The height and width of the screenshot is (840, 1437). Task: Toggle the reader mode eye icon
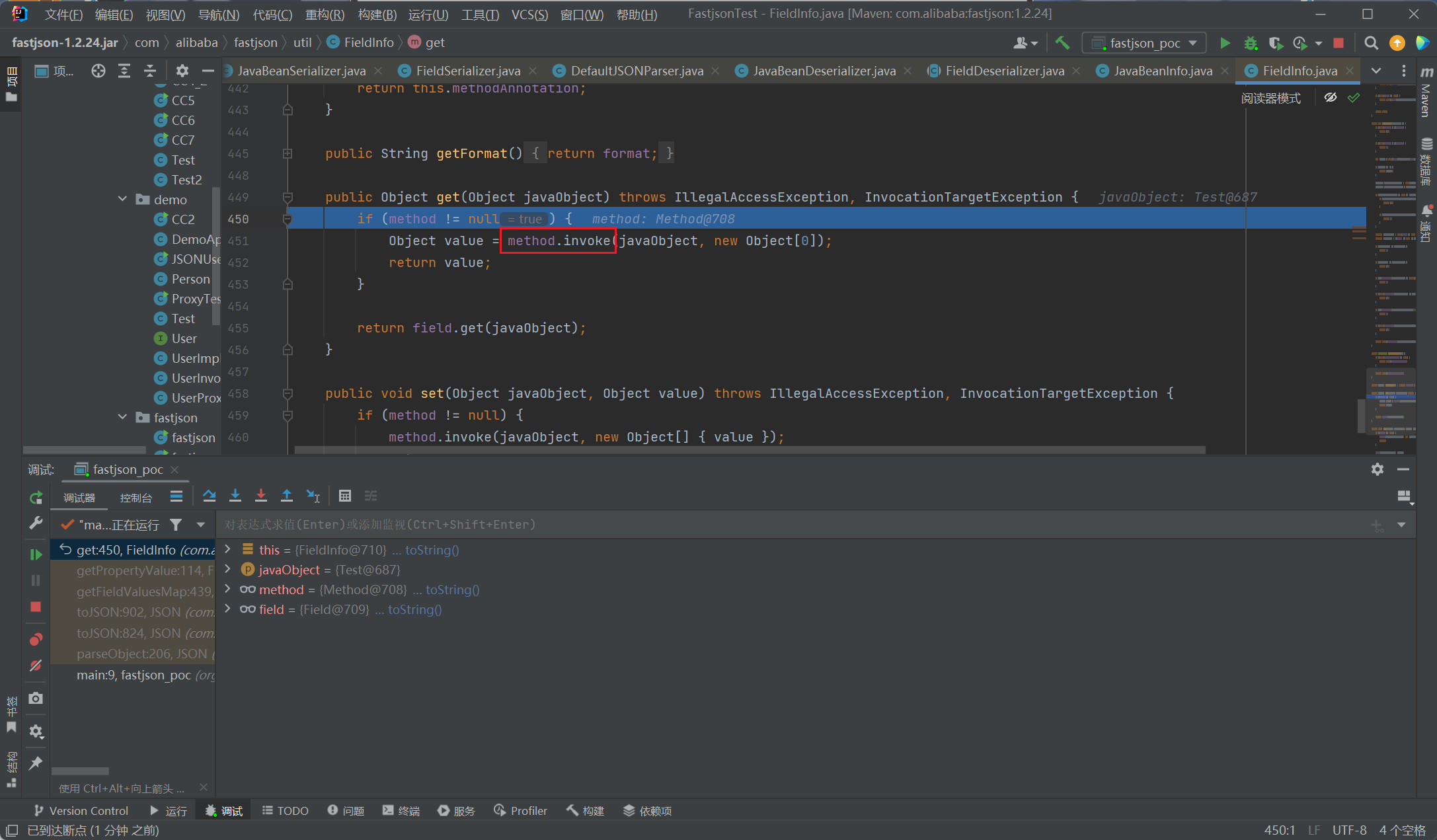point(1331,98)
